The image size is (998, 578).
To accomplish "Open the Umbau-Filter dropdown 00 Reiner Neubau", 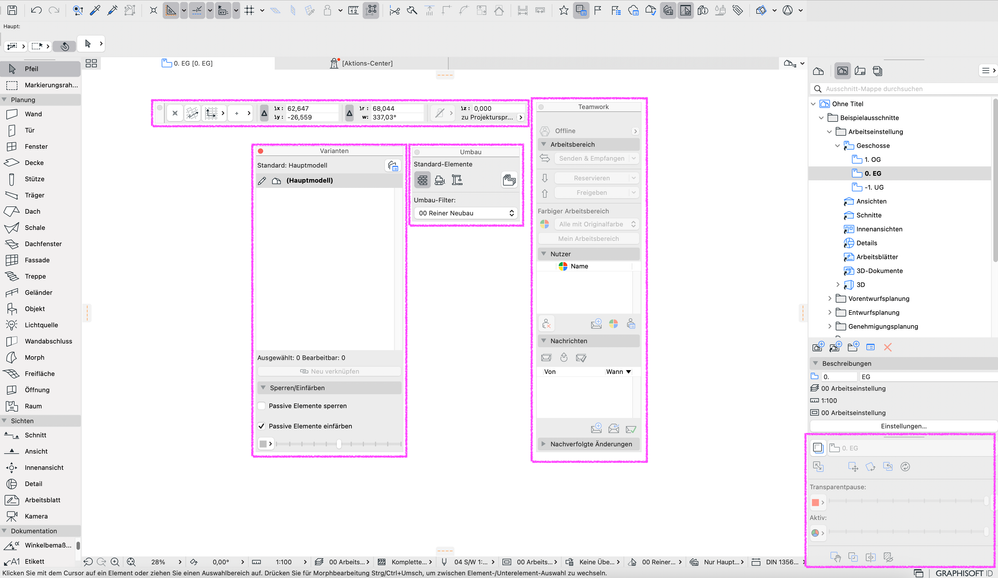I will click(466, 213).
